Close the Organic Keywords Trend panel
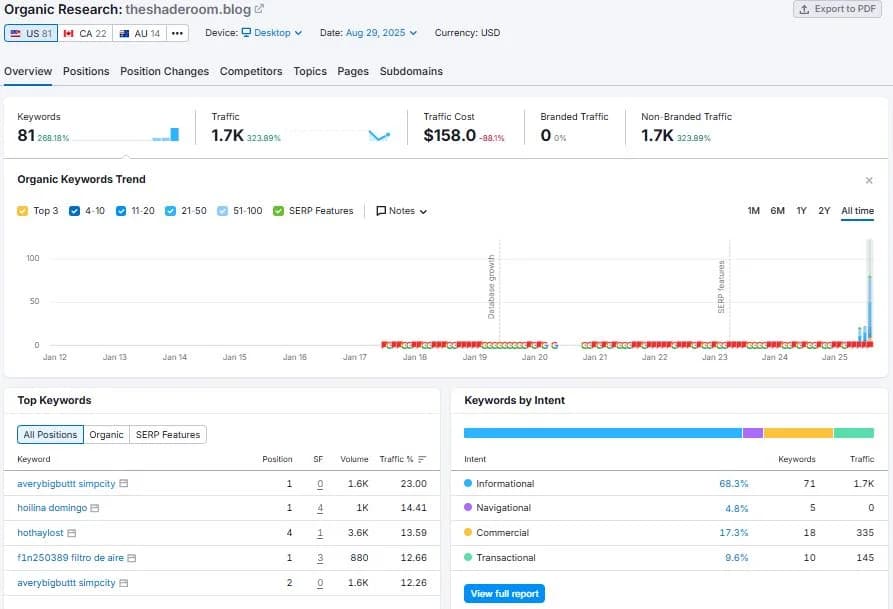Screen dimensions: 893x609 pyautogui.click(x=869, y=180)
